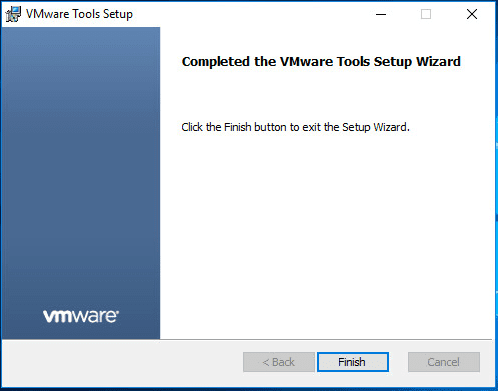Click 'Setup Wizard.' at end of instruction sentence

pyautogui.click(x=376, y=127)
